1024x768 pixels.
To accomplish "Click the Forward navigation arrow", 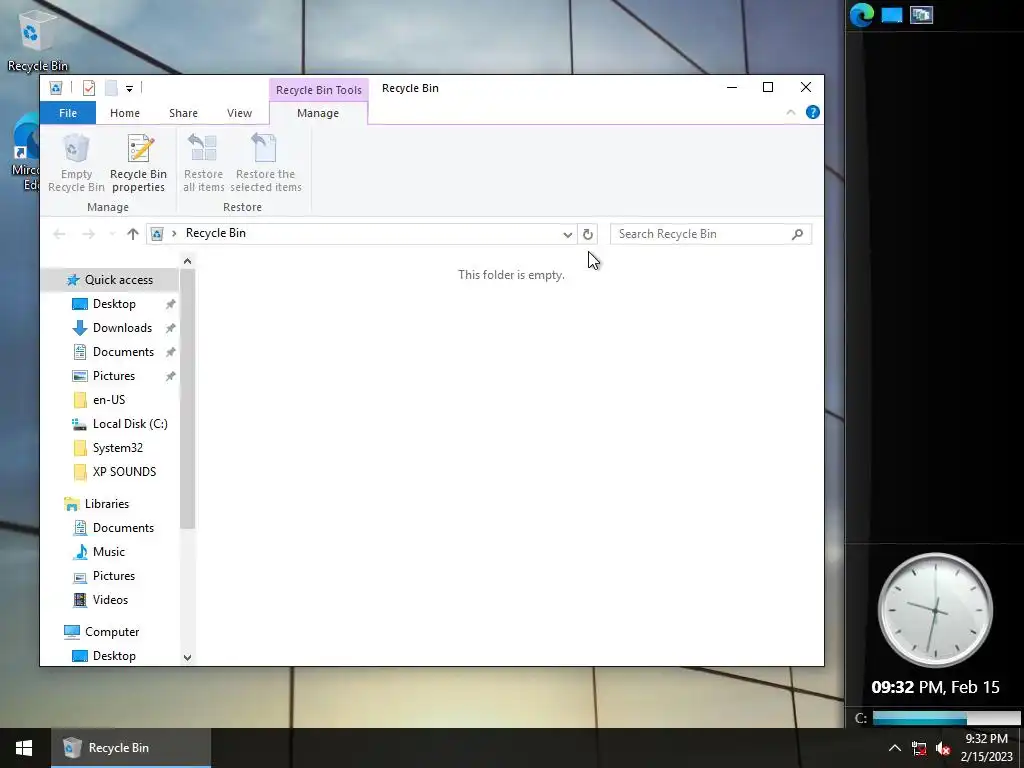I will click(88, 234).
